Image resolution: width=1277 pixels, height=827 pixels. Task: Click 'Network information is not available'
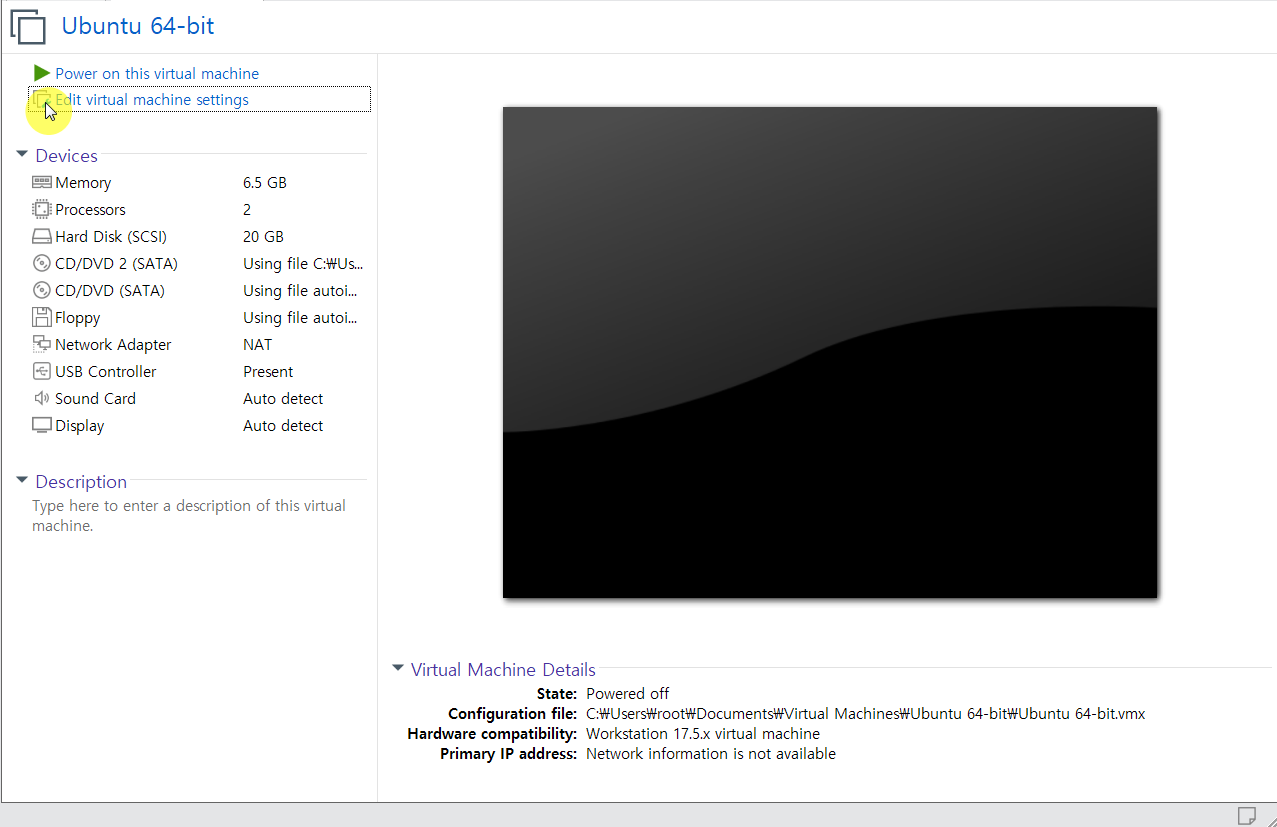click(711, 754)
